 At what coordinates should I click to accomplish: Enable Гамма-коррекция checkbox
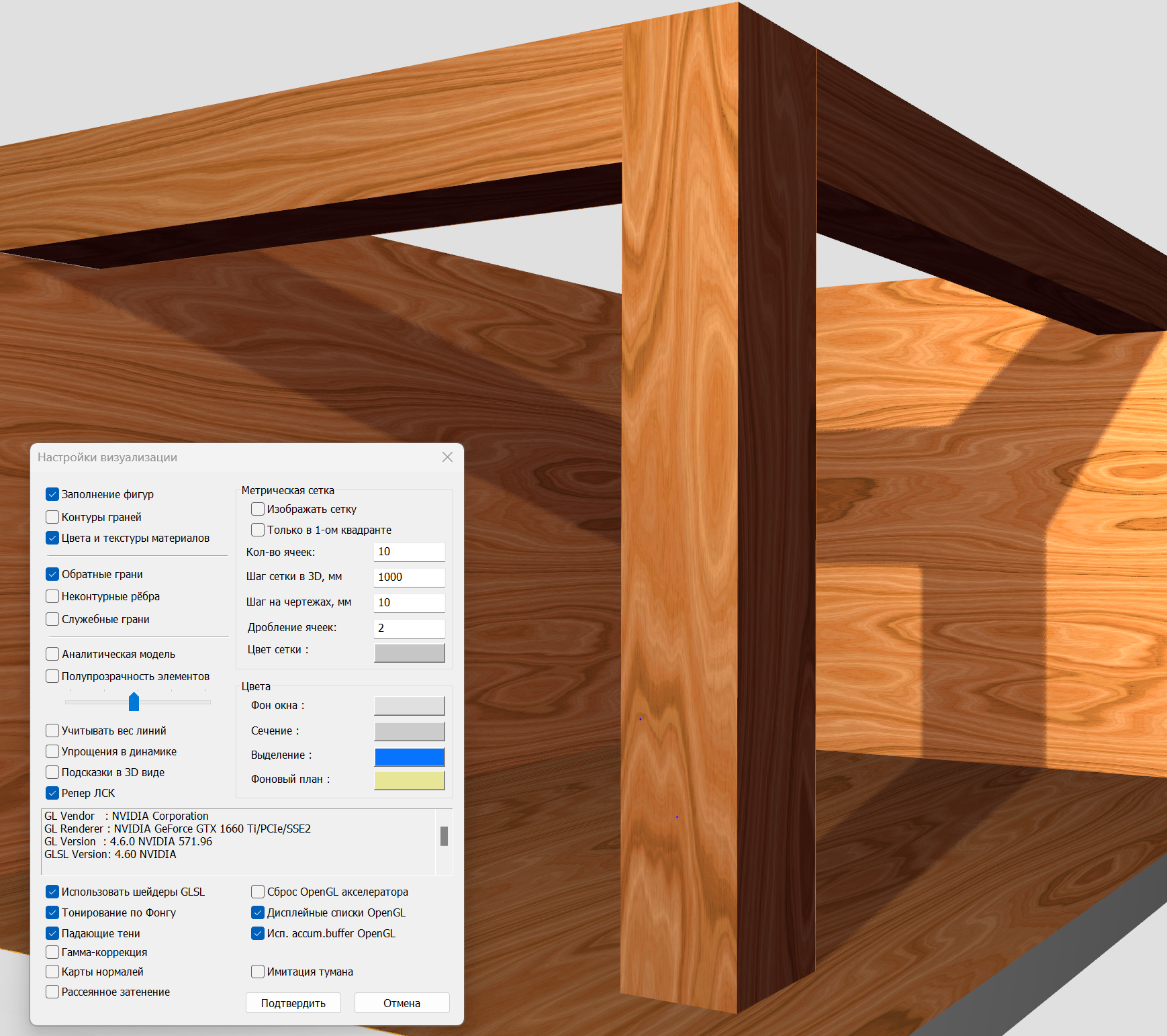pos(52,952)
